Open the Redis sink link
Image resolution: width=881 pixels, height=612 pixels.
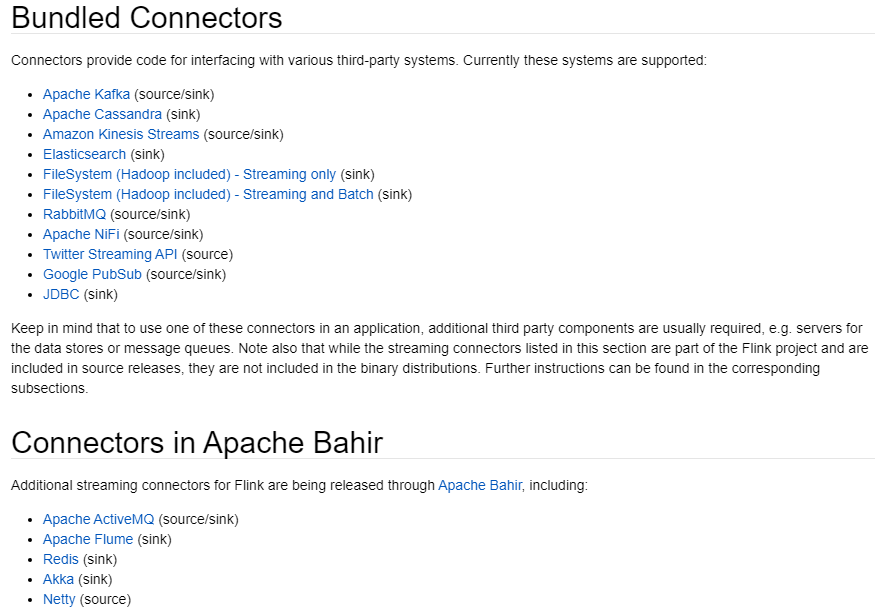click(x=60, y=559)
